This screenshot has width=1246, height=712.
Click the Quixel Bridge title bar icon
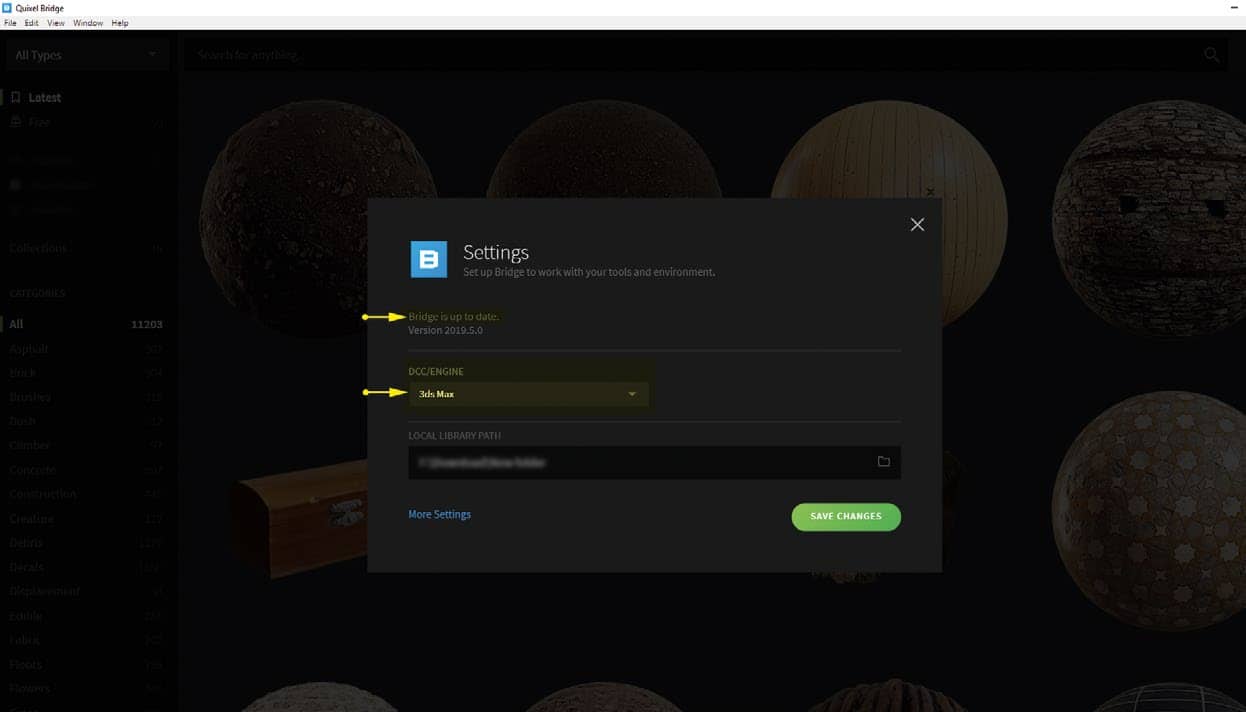[x=8, y=8]
